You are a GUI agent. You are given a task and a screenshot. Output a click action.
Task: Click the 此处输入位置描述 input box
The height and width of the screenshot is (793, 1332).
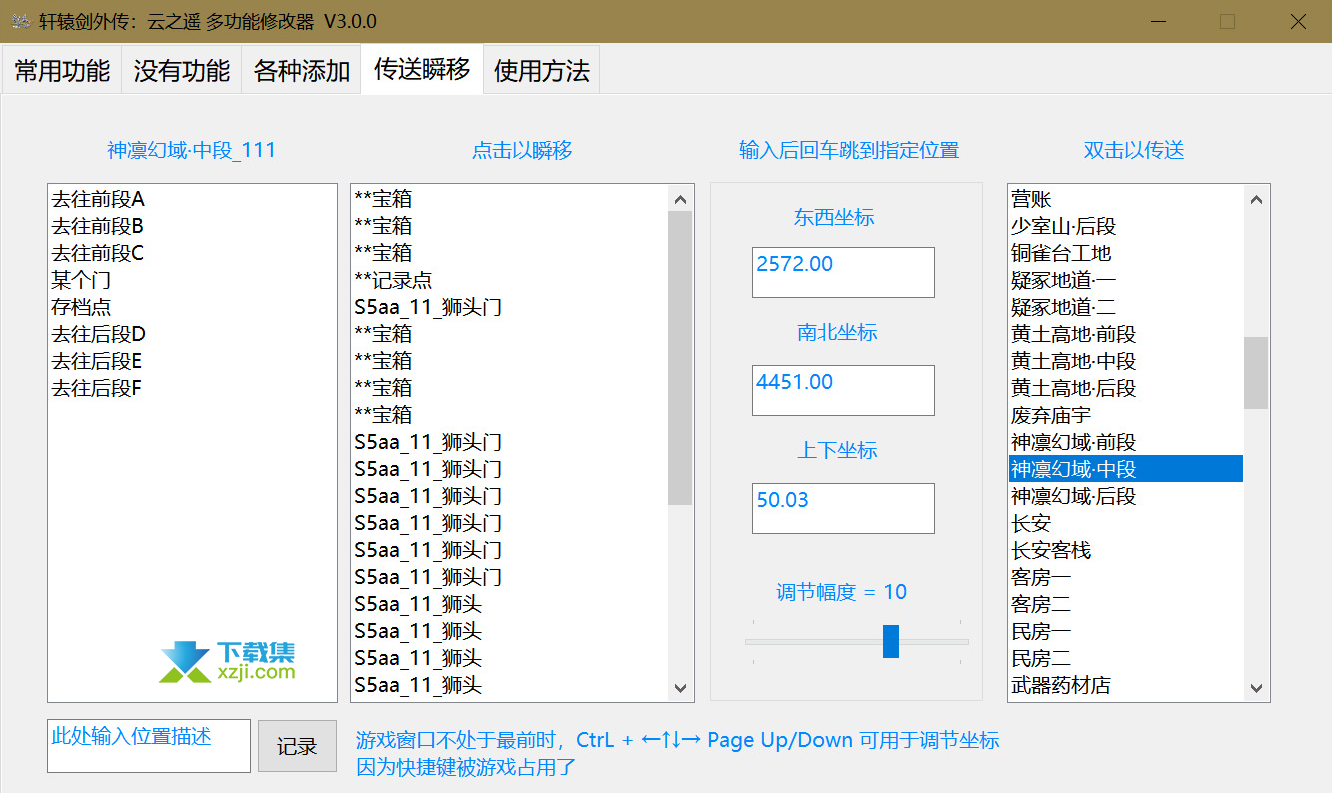coord(149,746)
